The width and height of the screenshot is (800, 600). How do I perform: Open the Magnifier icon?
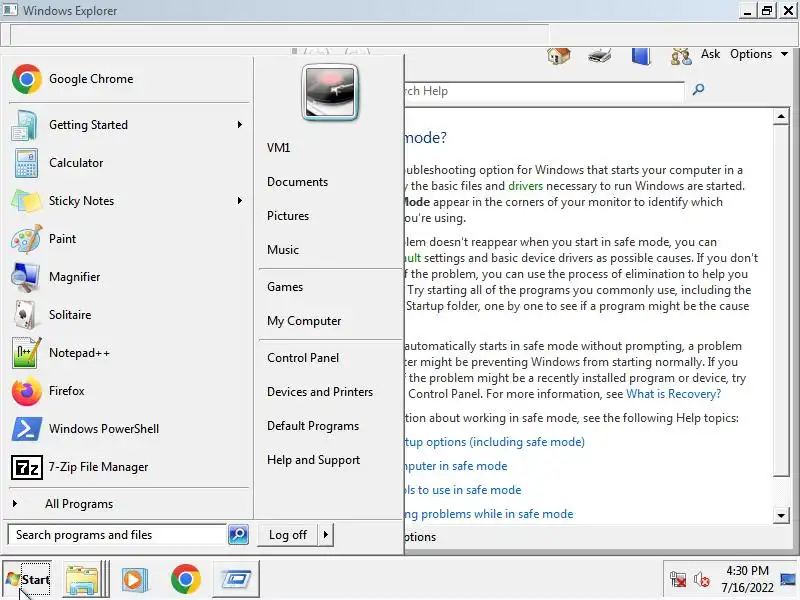(24, 277)
